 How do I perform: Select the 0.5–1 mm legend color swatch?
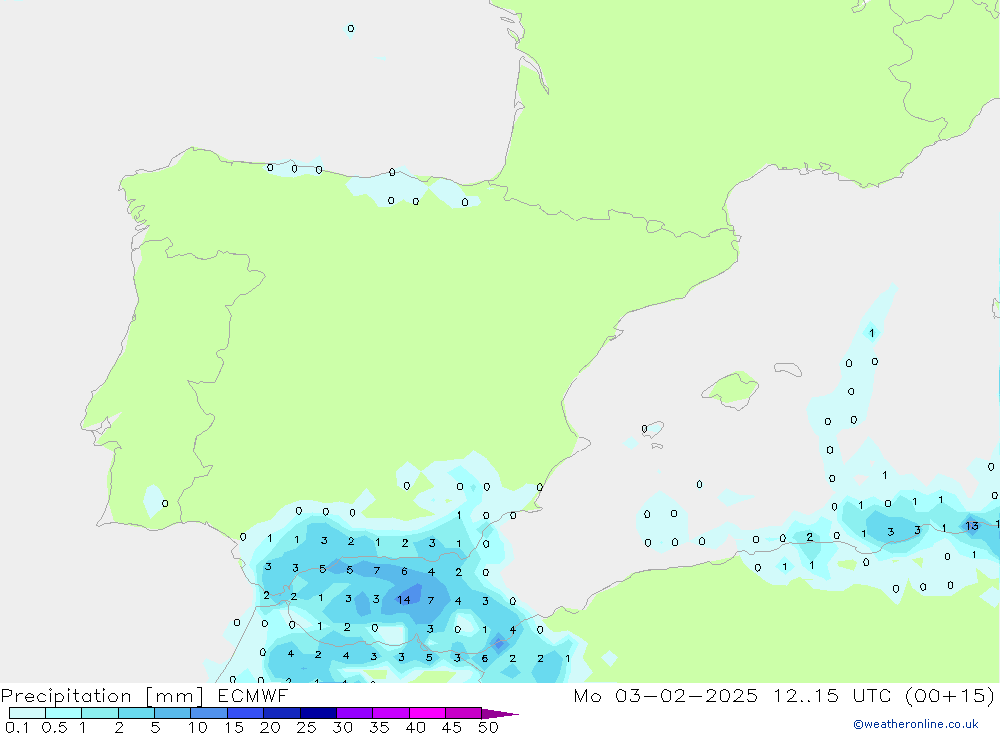(x=64, y=713)
